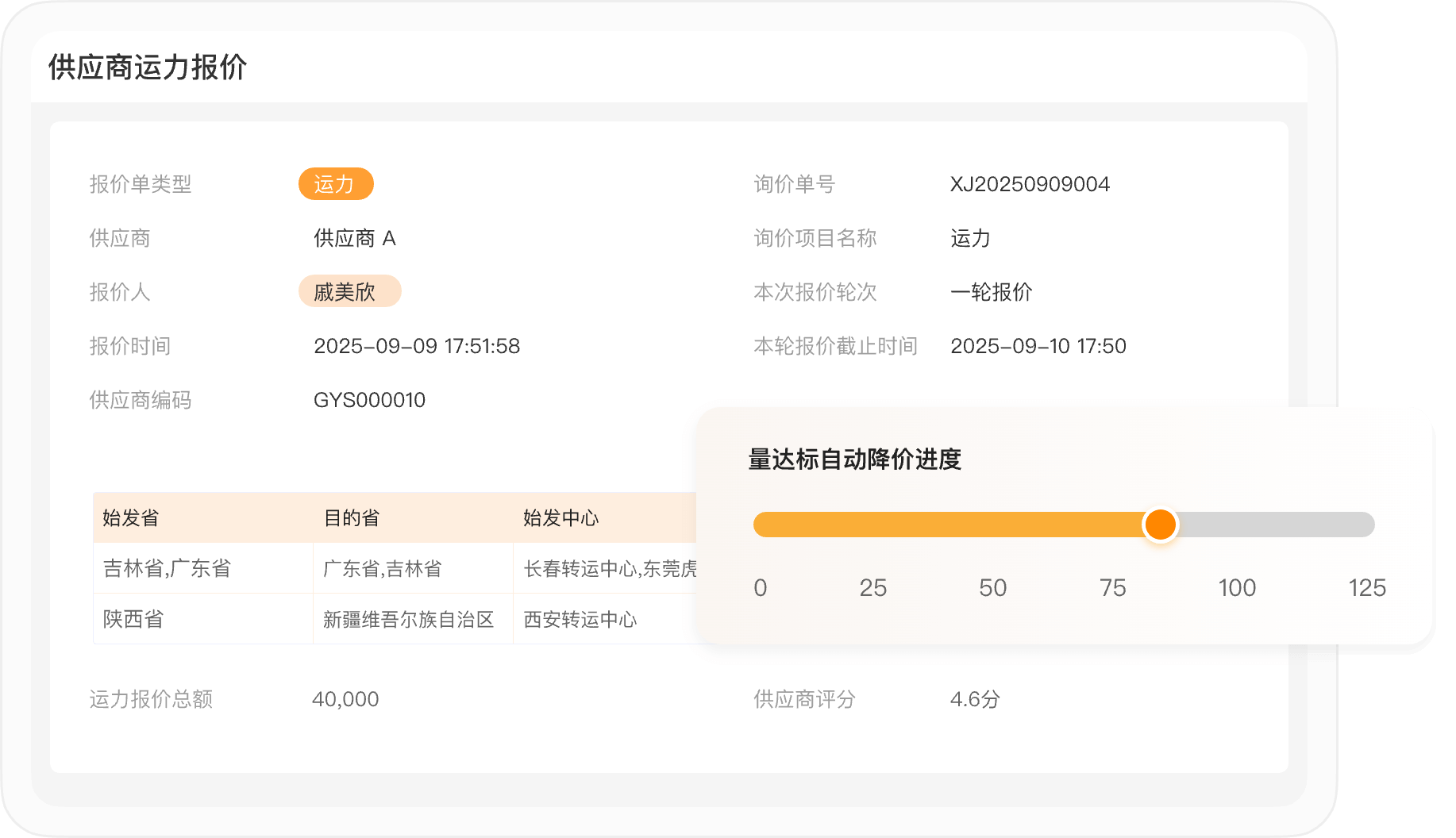
Task: Select the 陕西省 origin province cell
Action: 133,619
